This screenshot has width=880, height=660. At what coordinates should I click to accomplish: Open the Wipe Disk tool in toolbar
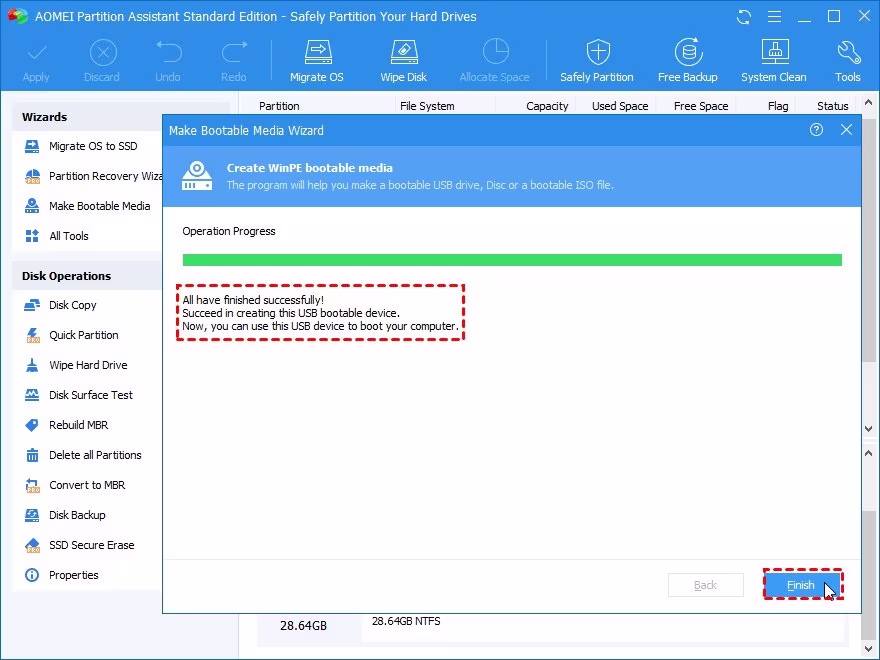click(404, 61)
